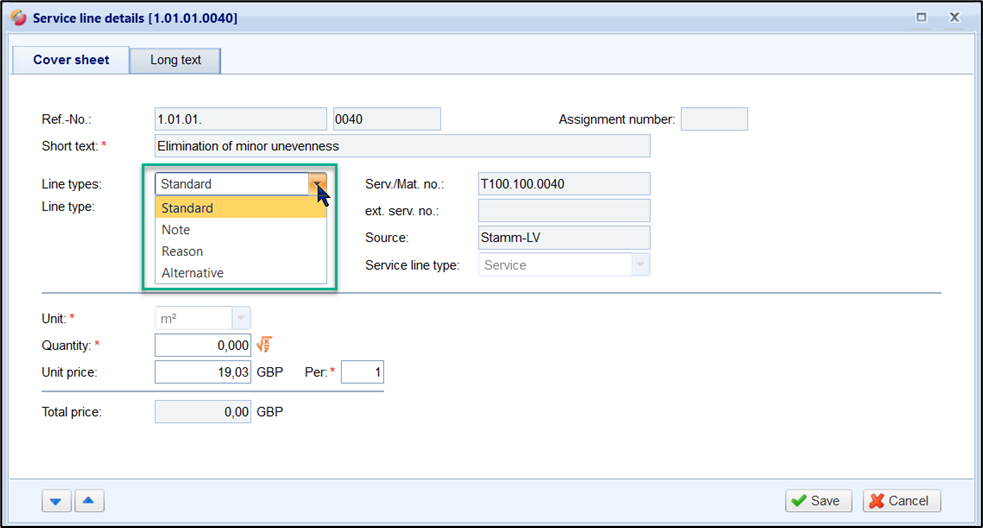Maximize the Service line details window

[x=922, y=18]
